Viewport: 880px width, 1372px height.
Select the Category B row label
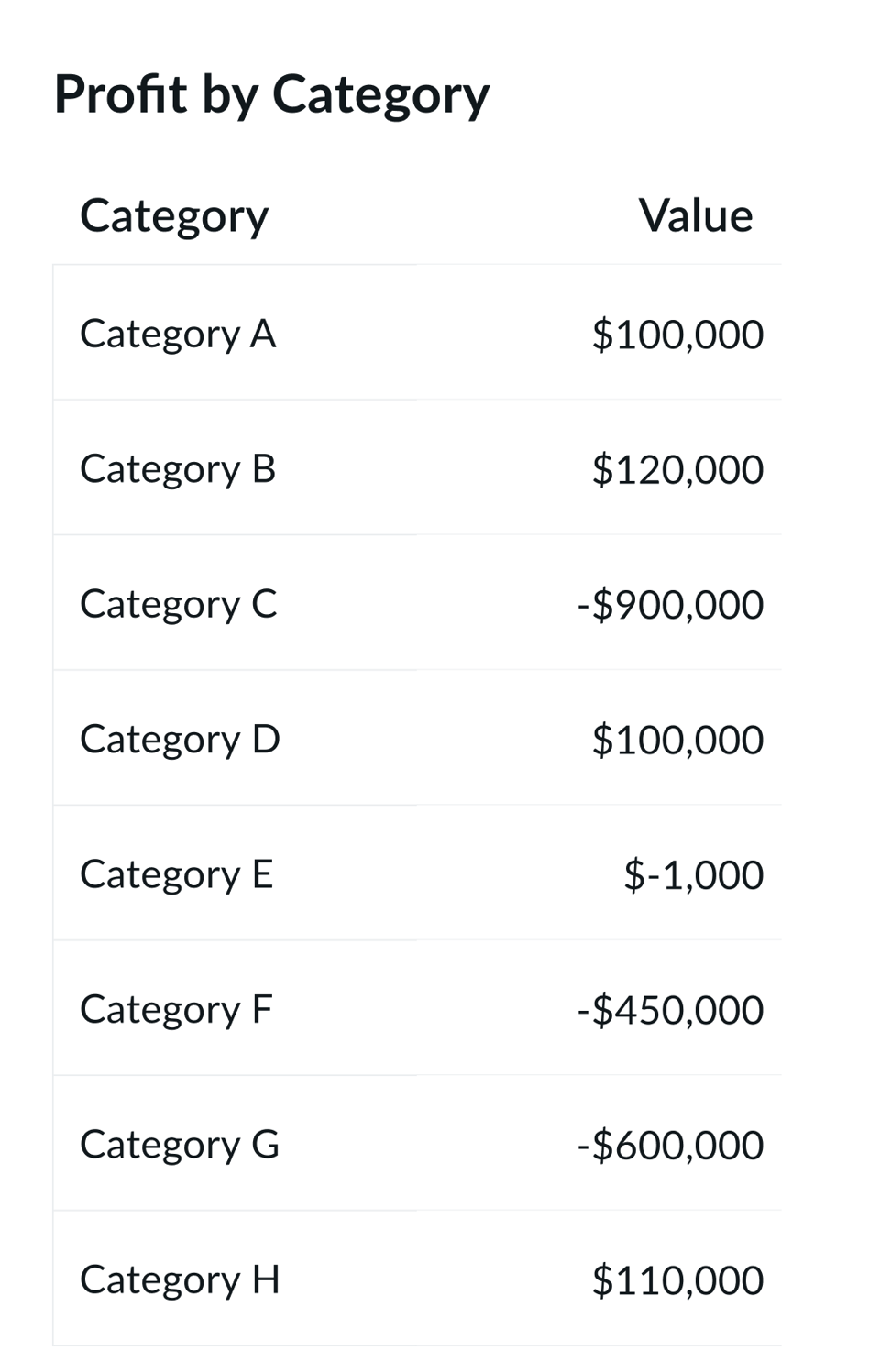coord(178,469)
